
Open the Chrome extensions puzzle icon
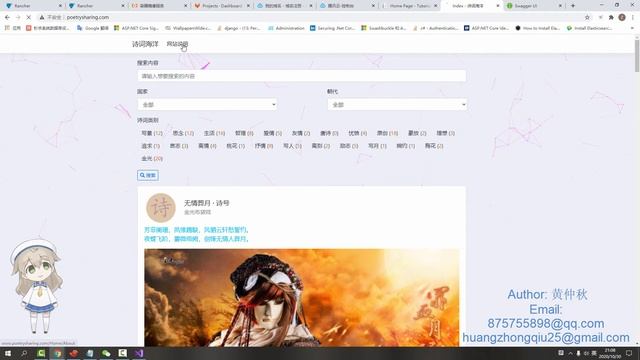pos(611,18)
